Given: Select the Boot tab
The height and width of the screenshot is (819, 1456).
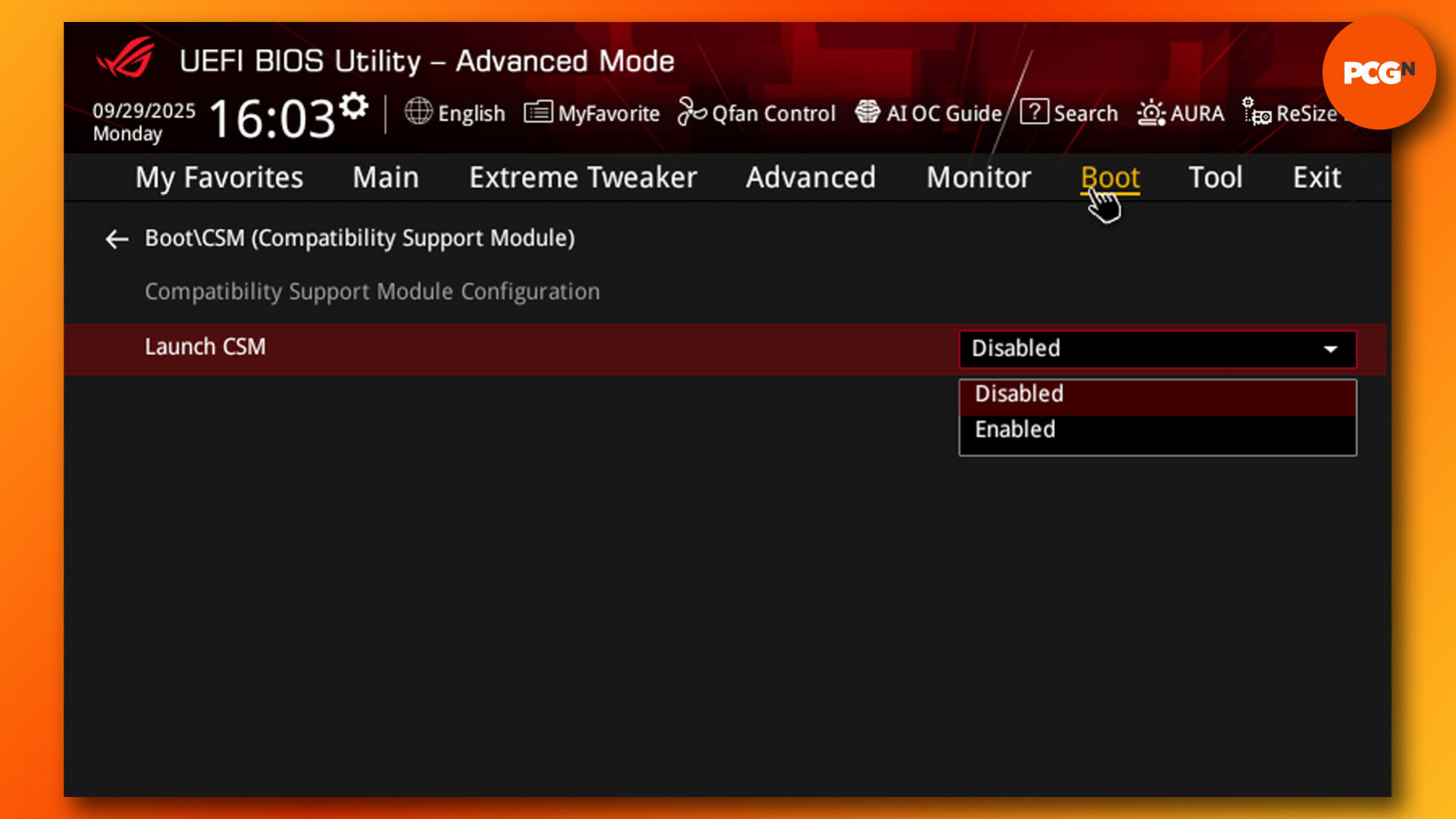Looking at the screenshot, I should click(x=1110, y=177).
